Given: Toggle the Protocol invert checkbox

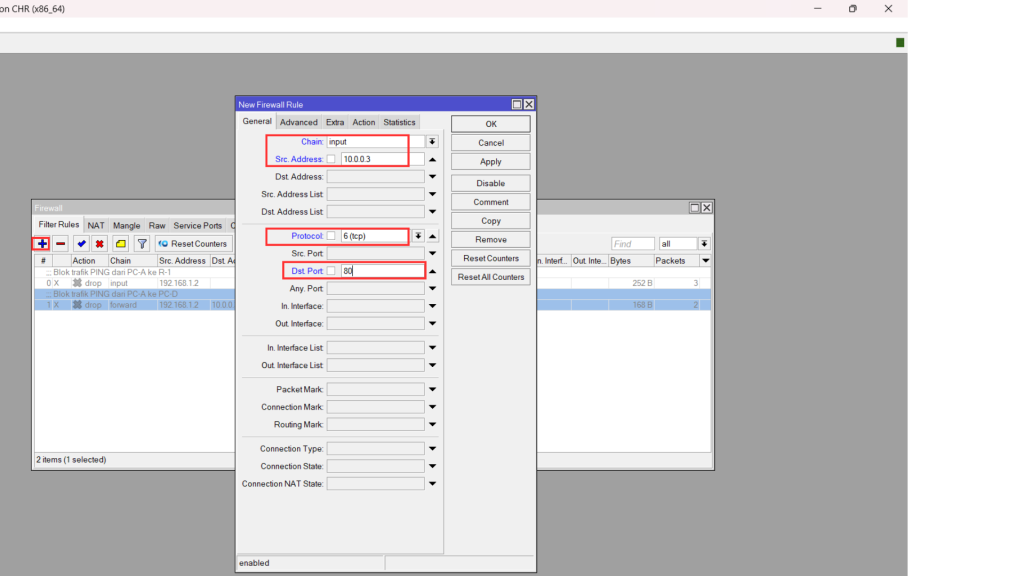Looking at the screenshot, I should 331,236.
